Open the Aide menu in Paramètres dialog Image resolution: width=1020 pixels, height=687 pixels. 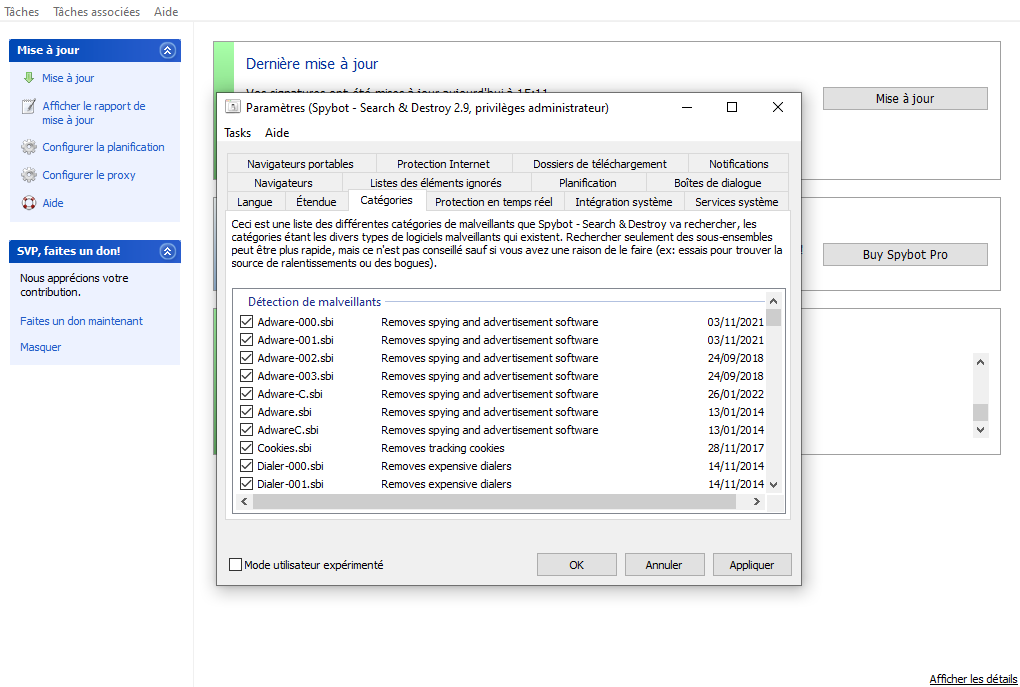click(277, 133)
